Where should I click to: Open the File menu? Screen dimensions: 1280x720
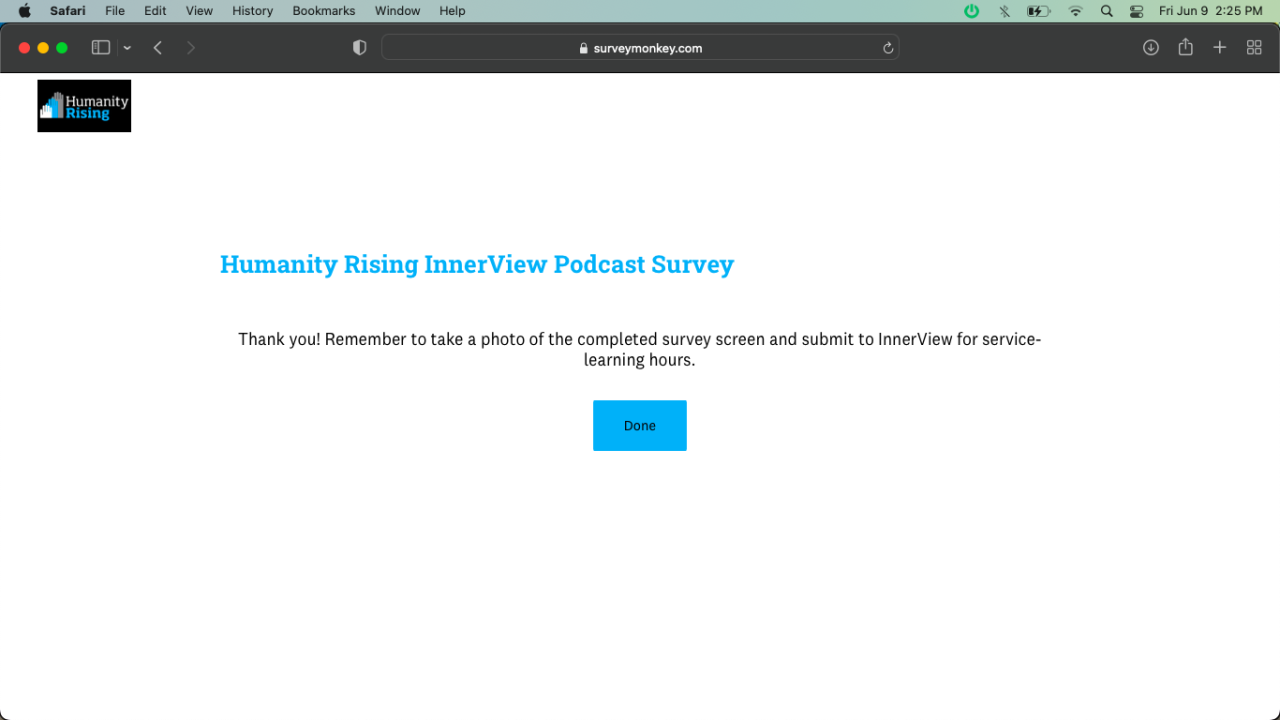(115, 11)
